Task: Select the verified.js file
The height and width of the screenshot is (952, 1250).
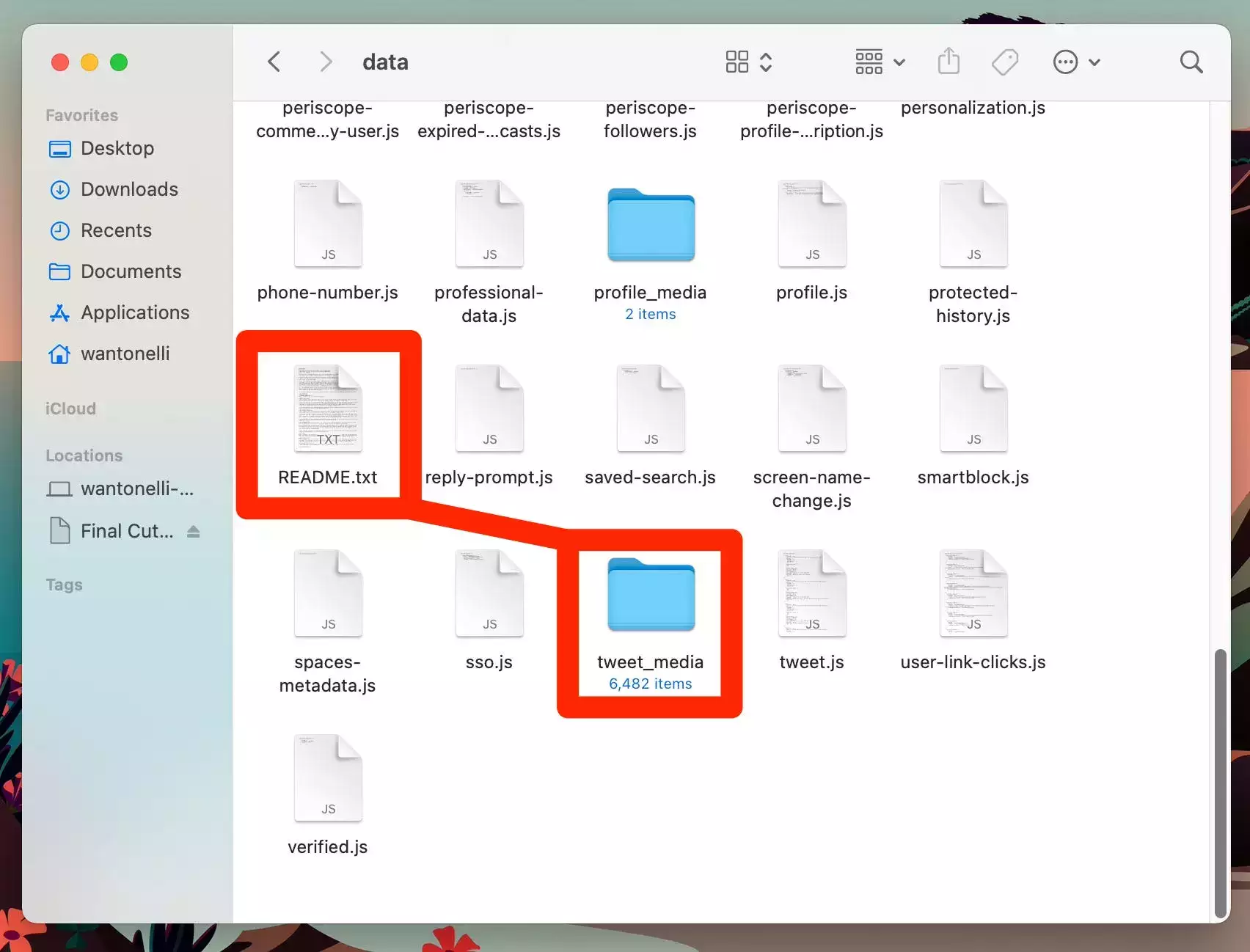Action: pos(328,779)
